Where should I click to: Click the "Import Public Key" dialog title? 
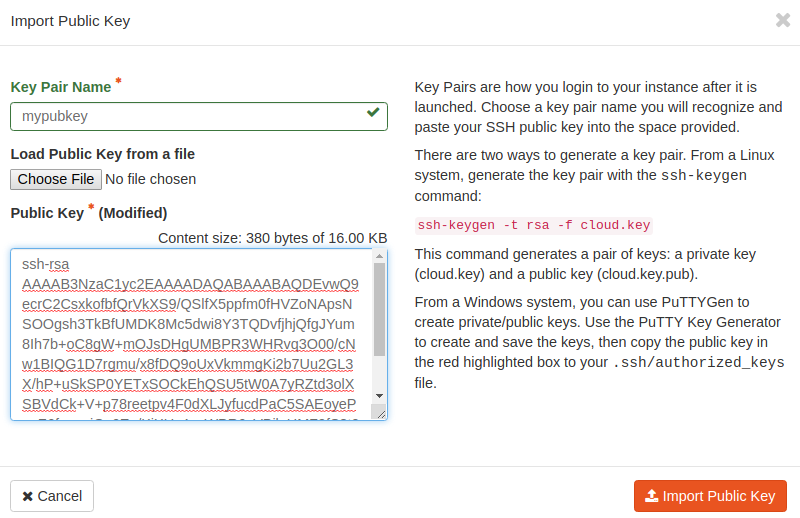click(70, 21)
